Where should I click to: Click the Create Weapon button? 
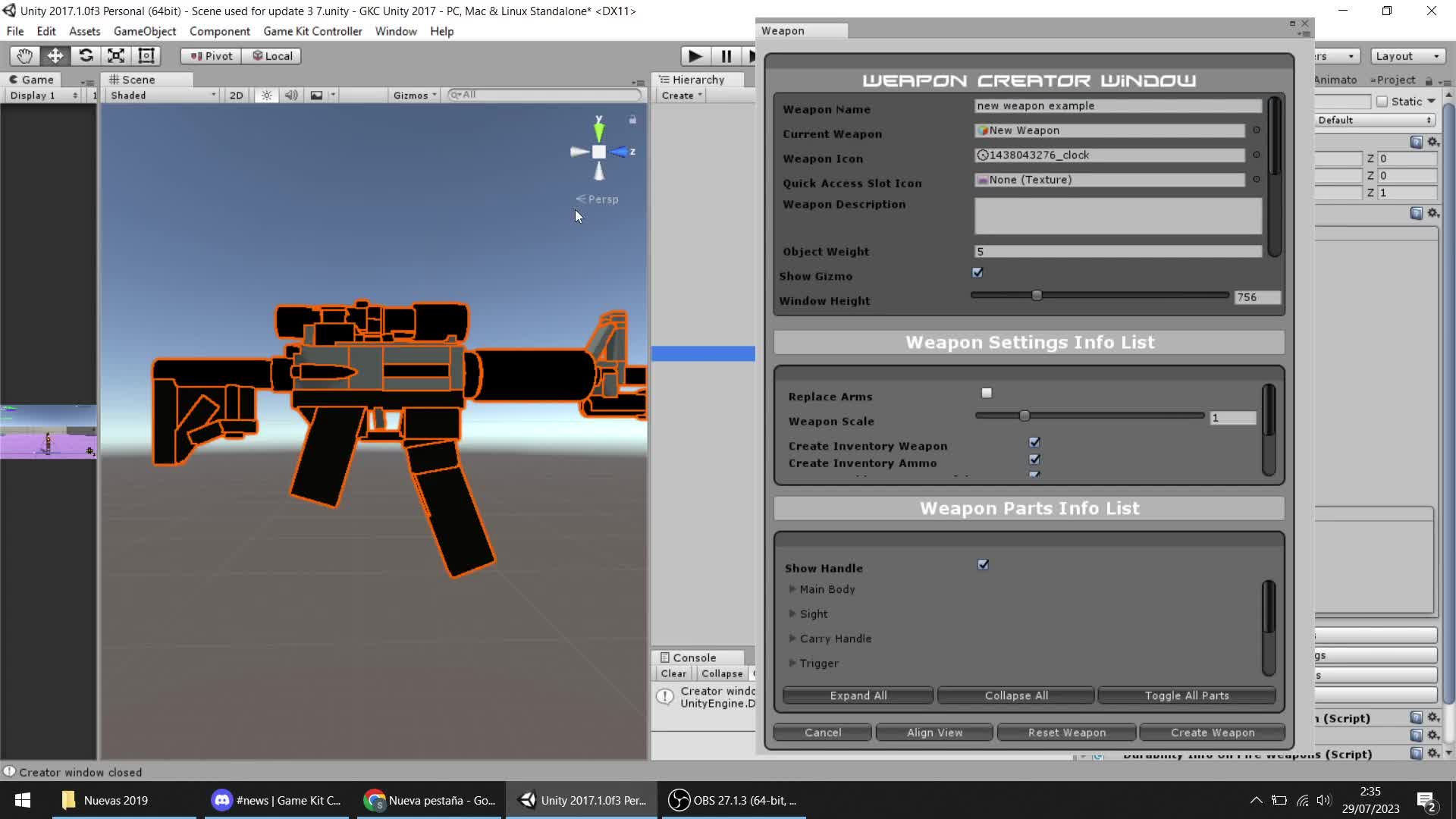[x=1212, y=733]
